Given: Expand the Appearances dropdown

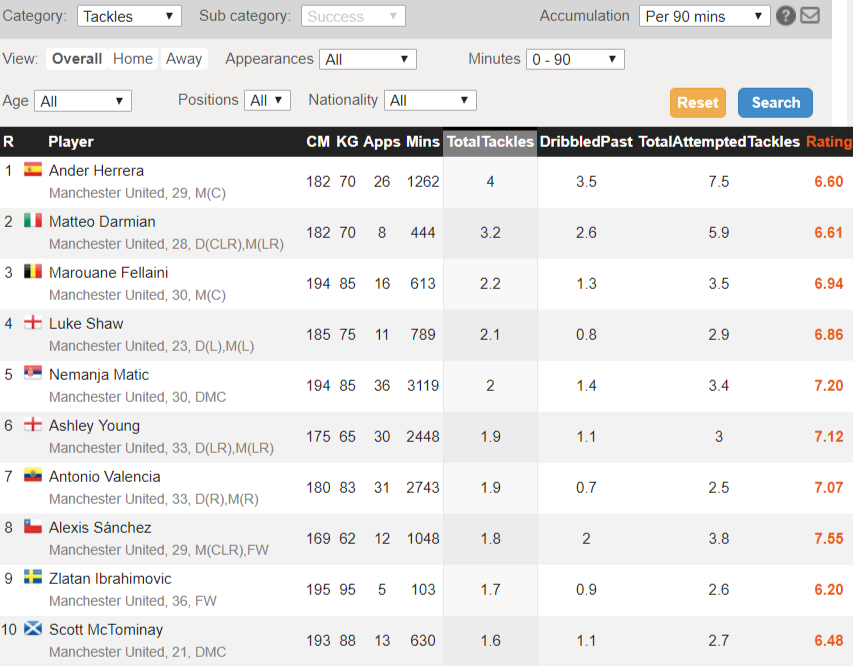Looking at the screenshot, I should [368, 59].
